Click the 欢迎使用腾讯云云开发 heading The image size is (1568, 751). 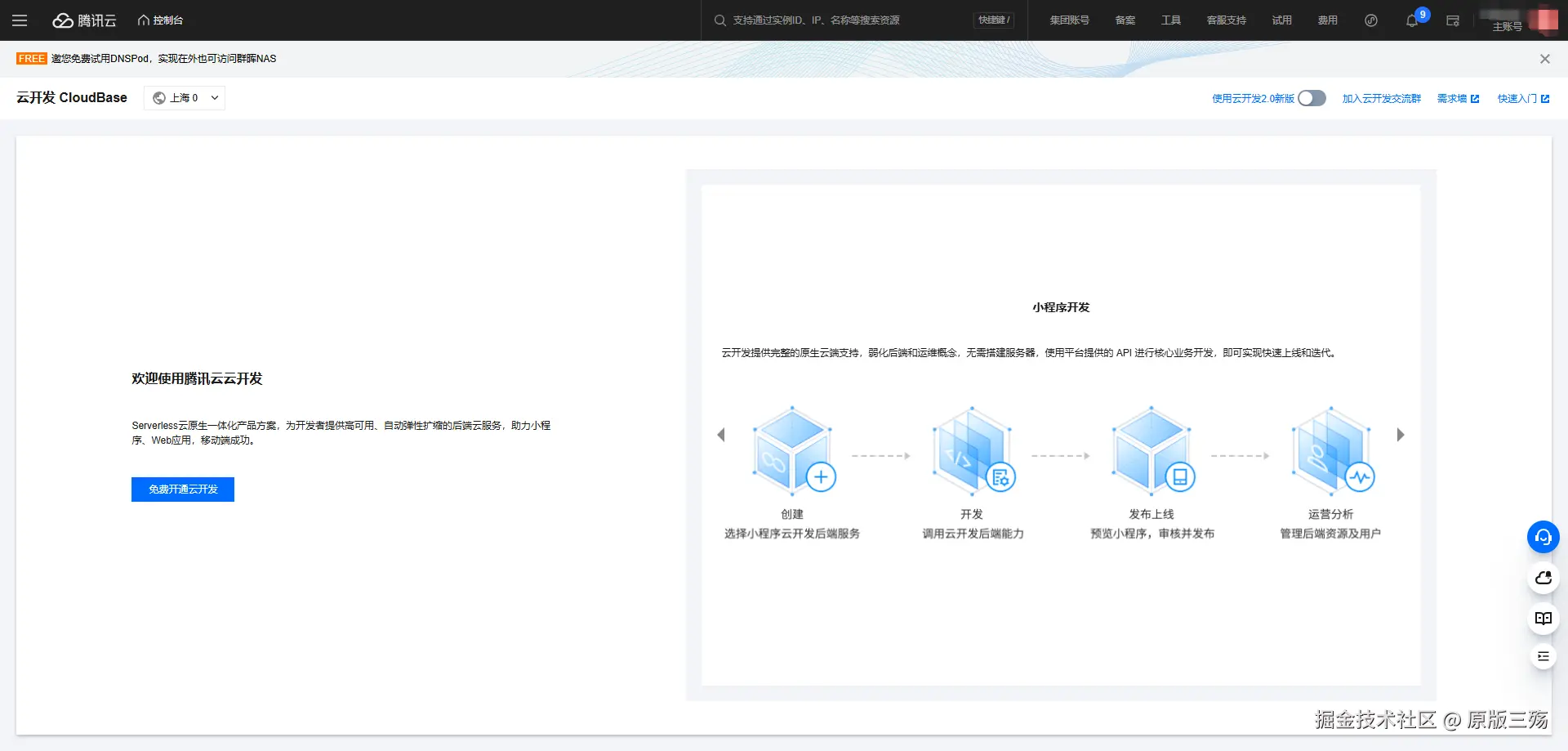click(197, 378)
